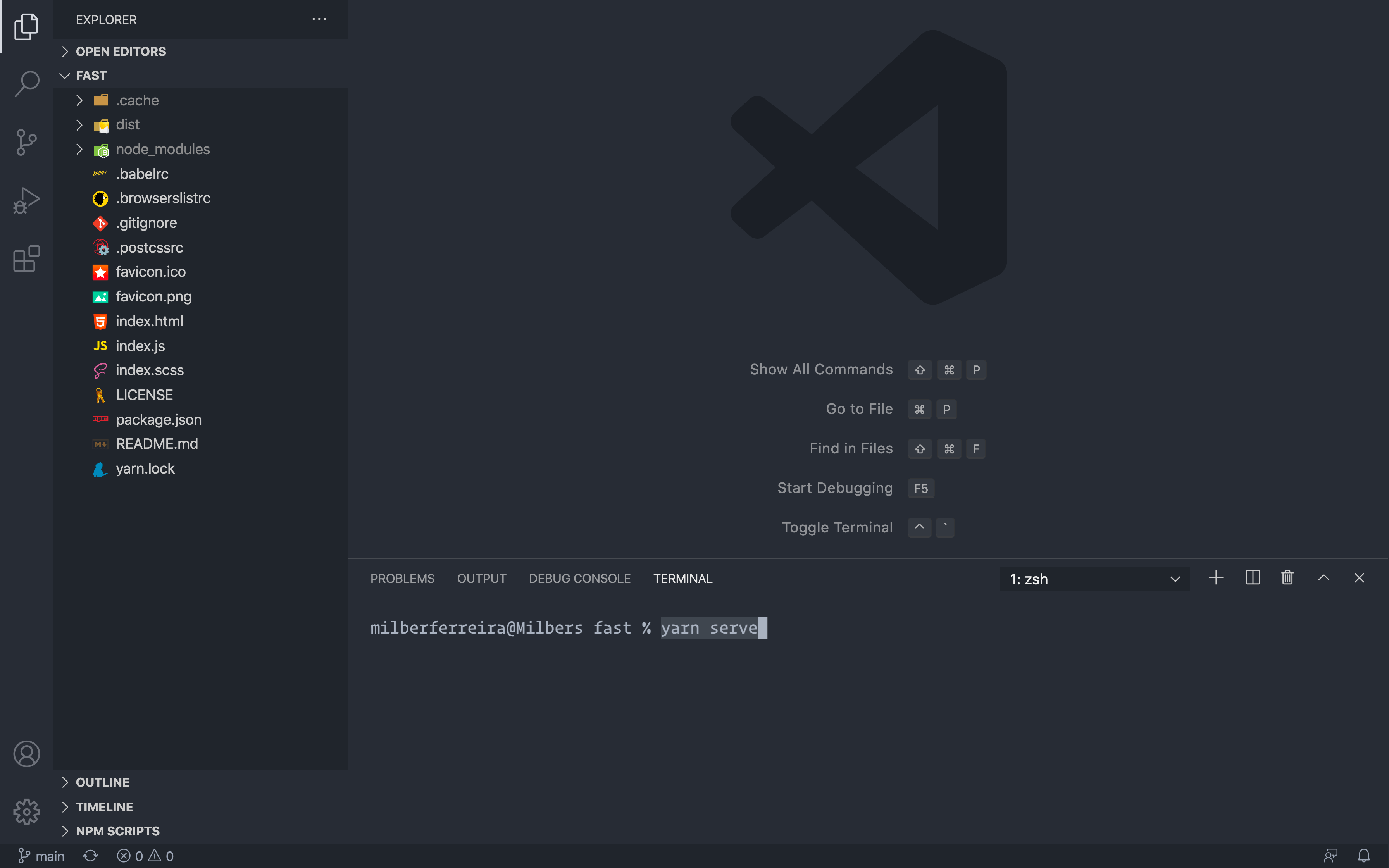Split the terminal pane
The height and width of the screenshot is (868, 1389).
(1253, 577)
